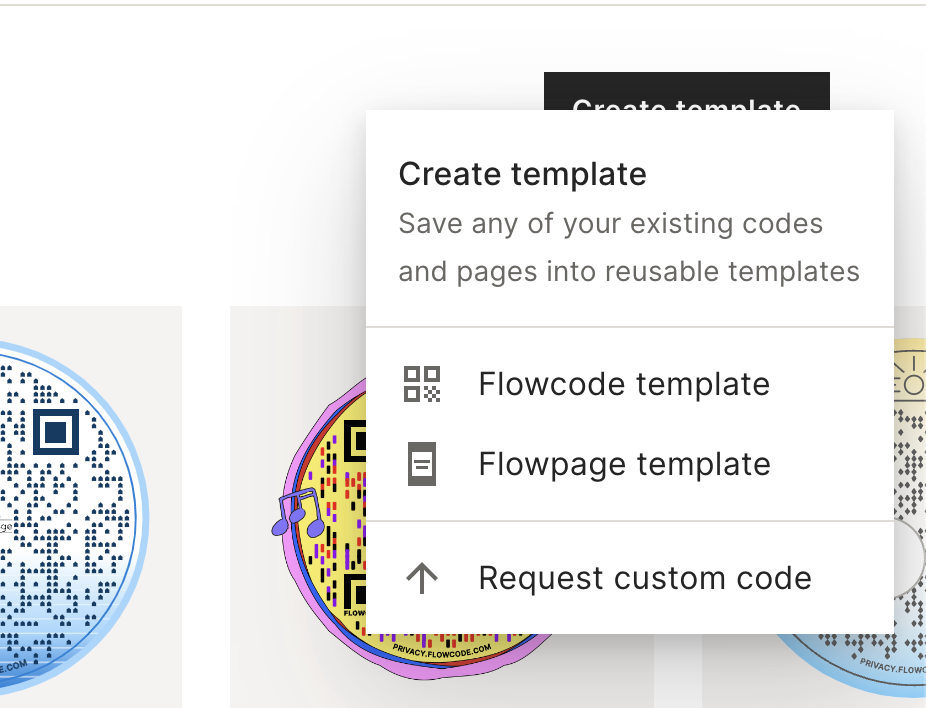The width and height of the screenshot is (926, 708).
Task: Click the purple music notes on yellow code
Action: point(298,512)
